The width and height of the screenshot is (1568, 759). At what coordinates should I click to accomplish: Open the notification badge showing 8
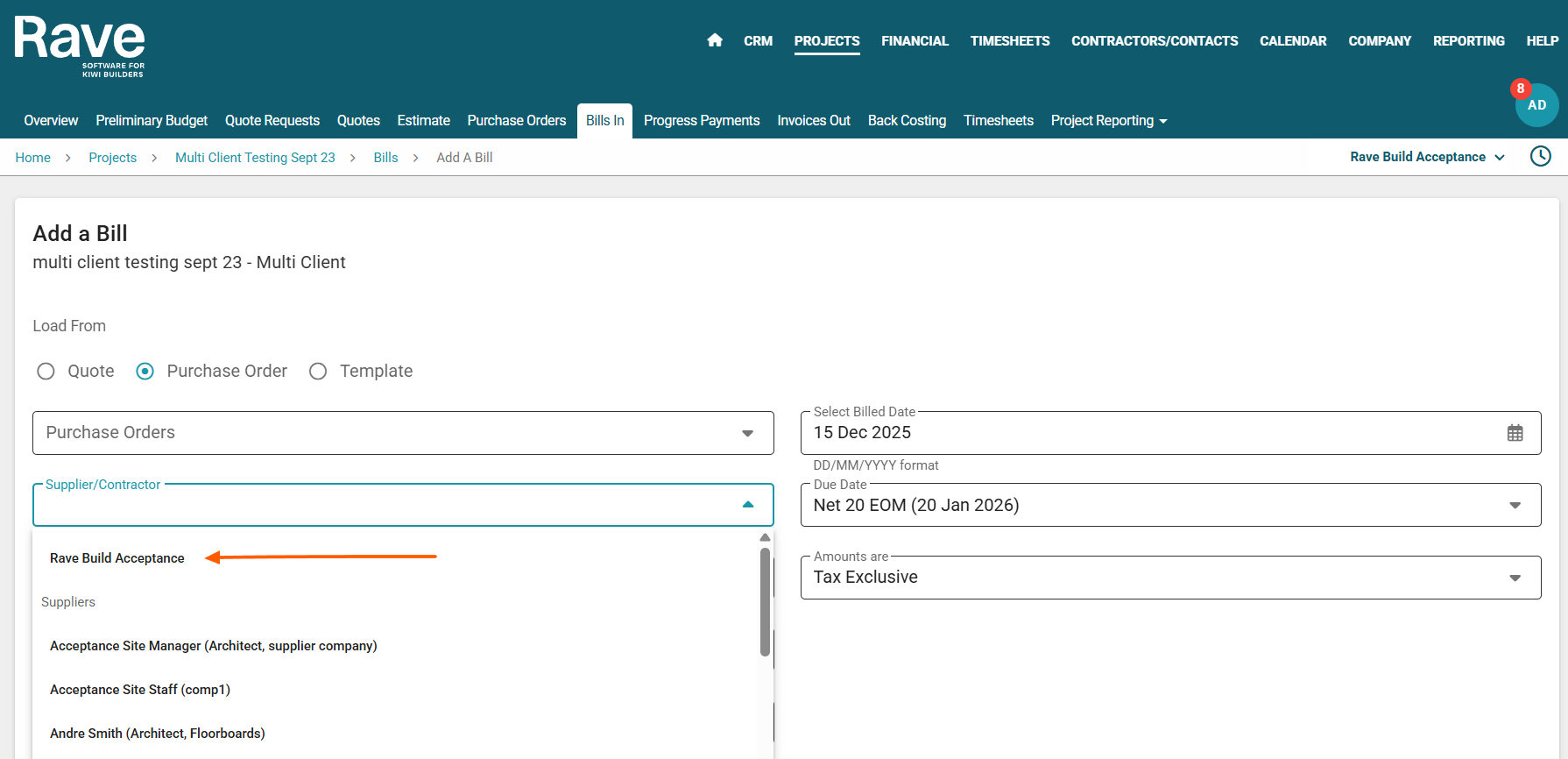pyautogui.click(x=1520, y=89)
